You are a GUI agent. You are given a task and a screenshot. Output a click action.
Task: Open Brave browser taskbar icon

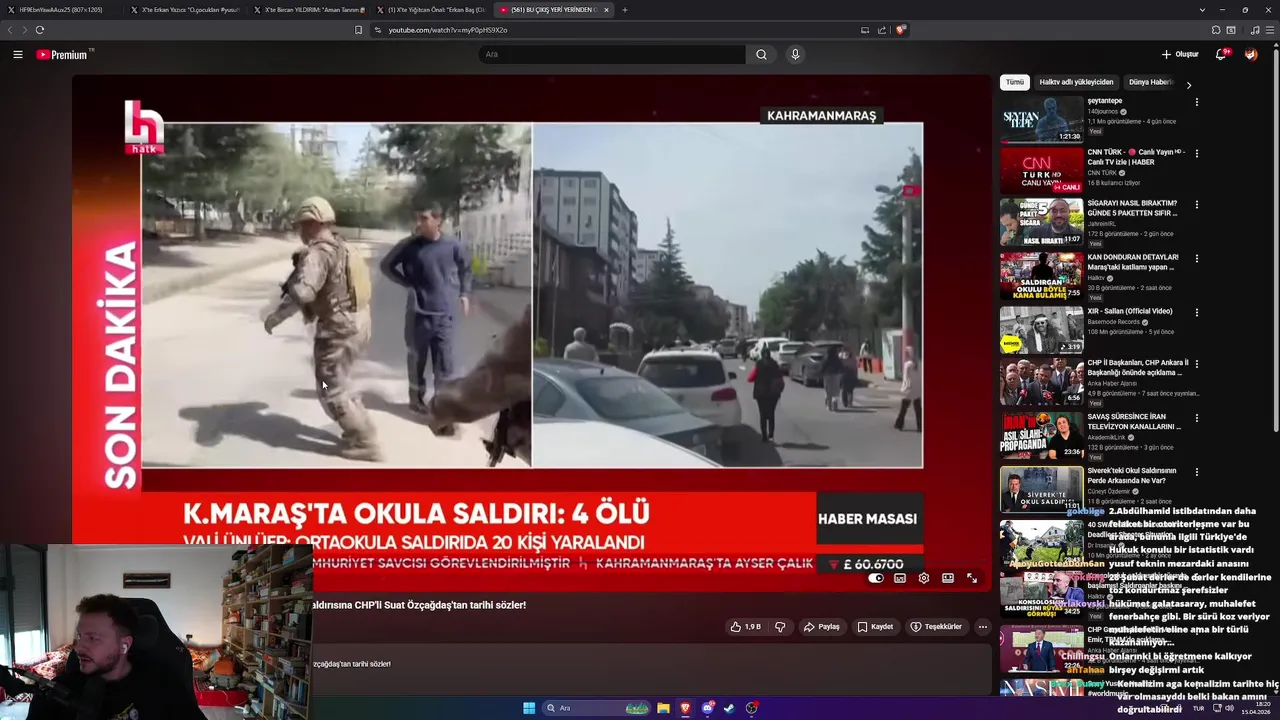[685, 708]
